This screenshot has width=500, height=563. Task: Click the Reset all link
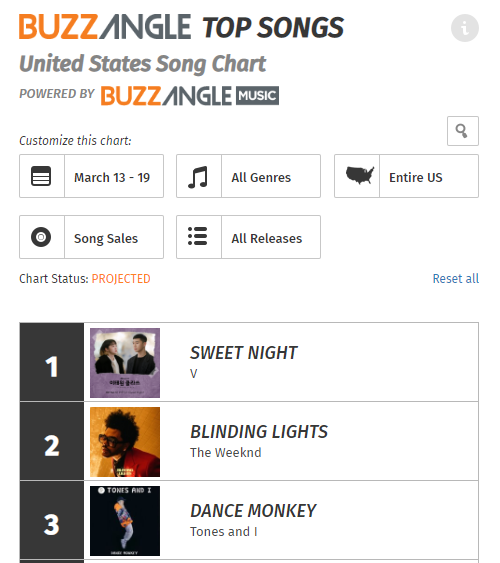tap(455, 279)
